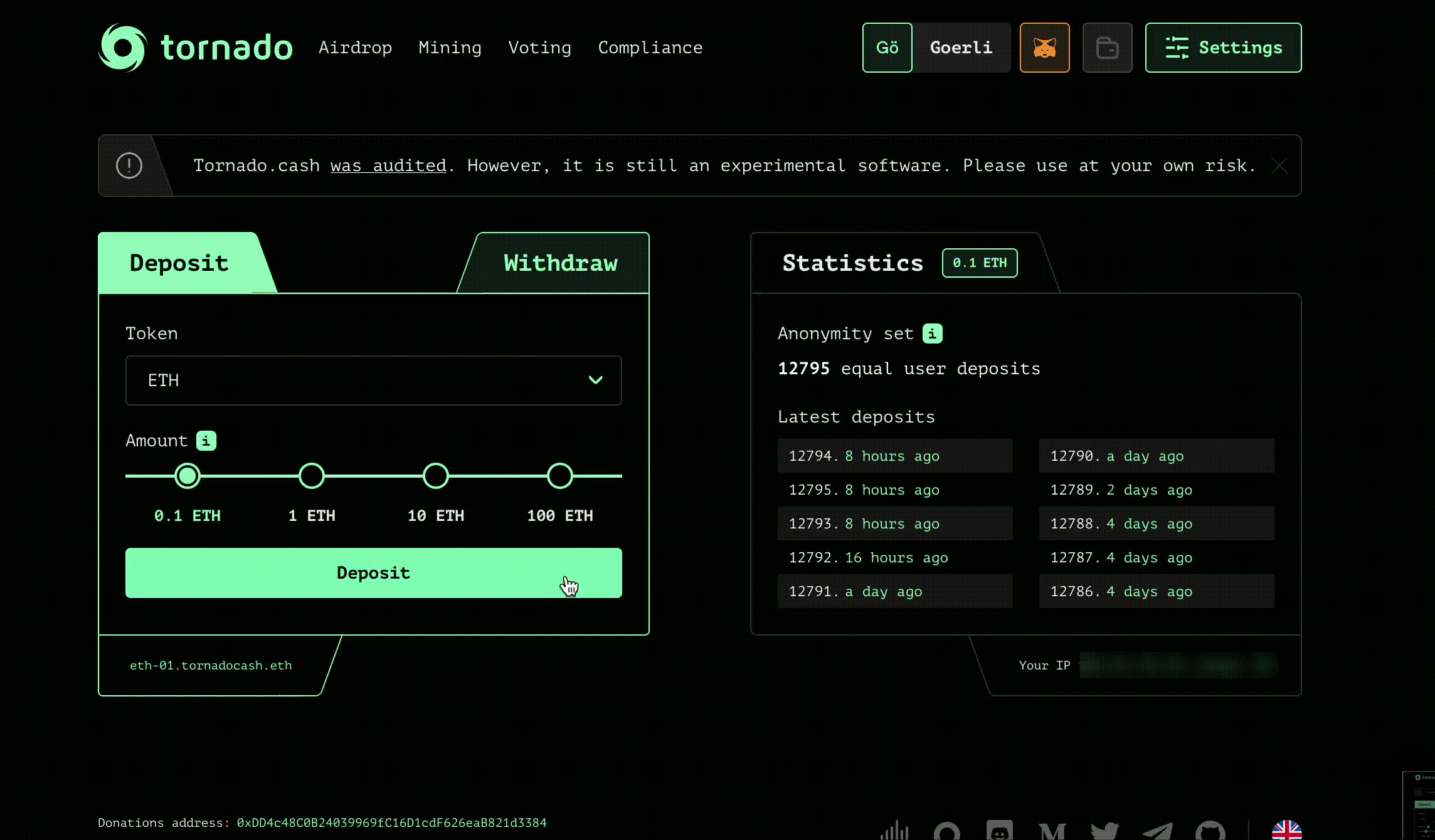
Task: Select the 1 ETH amount option
Action: coord(312,476)
